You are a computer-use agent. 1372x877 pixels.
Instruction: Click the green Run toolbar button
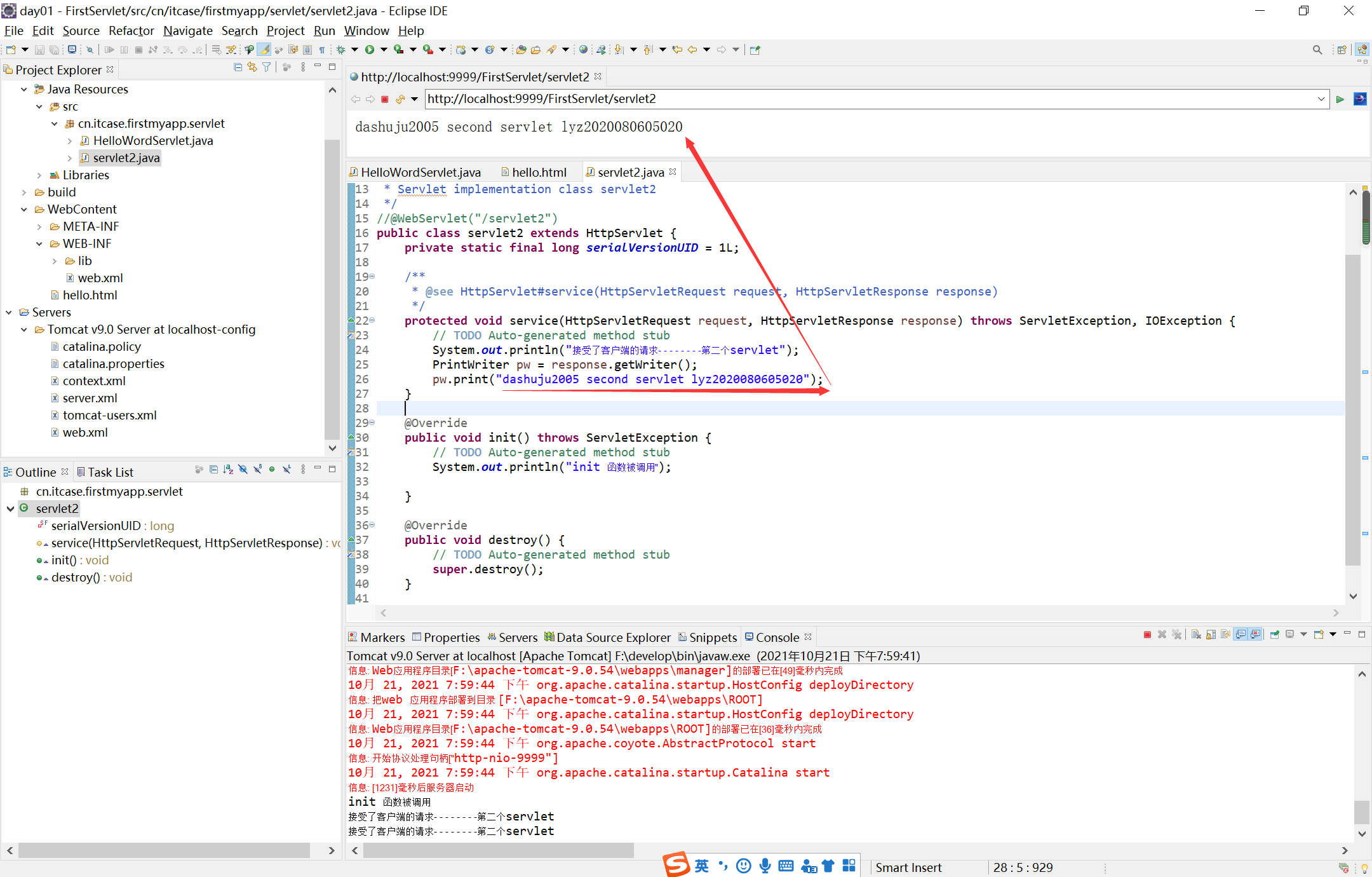point(369,50)
